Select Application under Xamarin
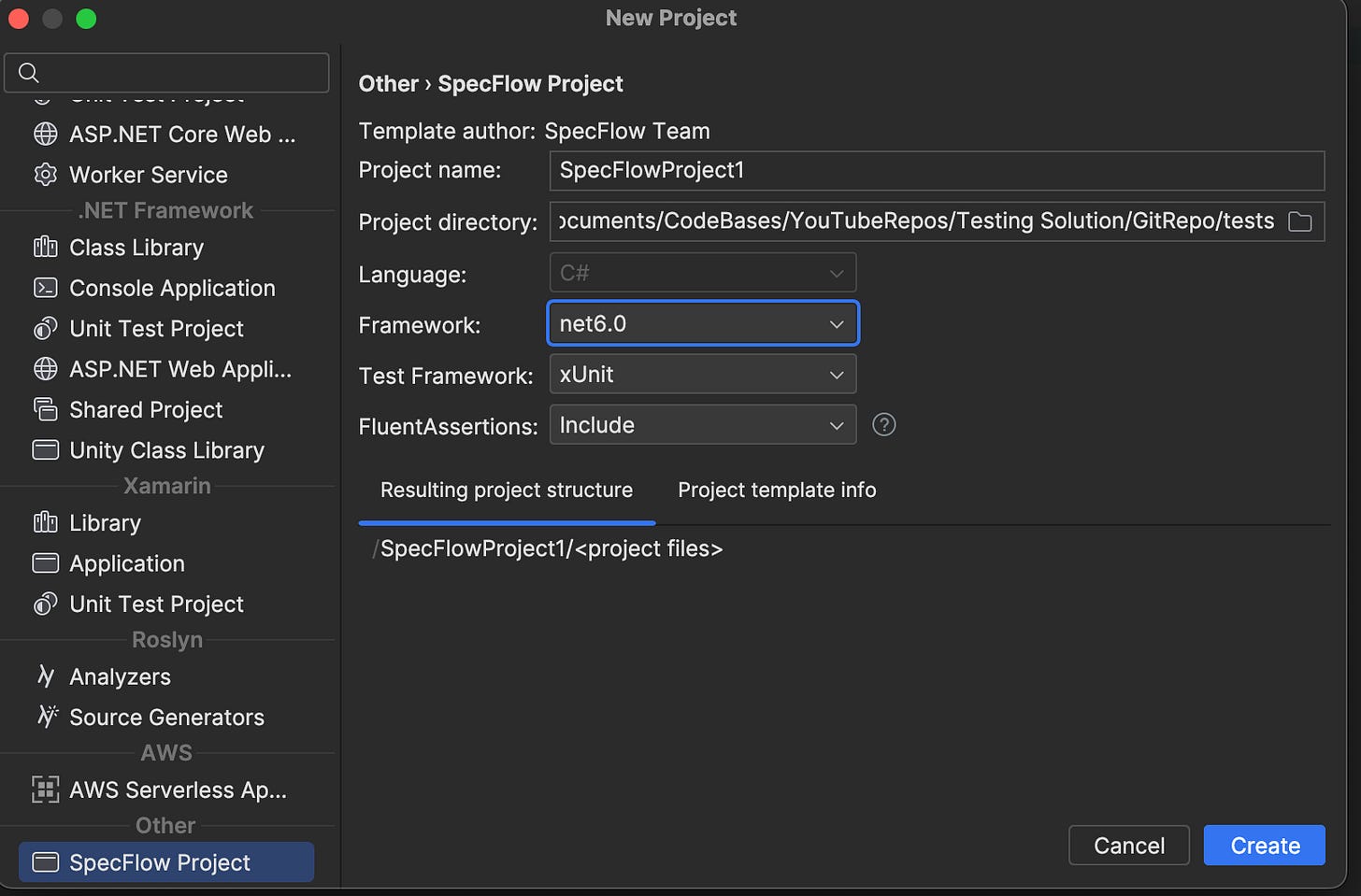Viewport: 1361px width, 896px height. tap(166, 563)
